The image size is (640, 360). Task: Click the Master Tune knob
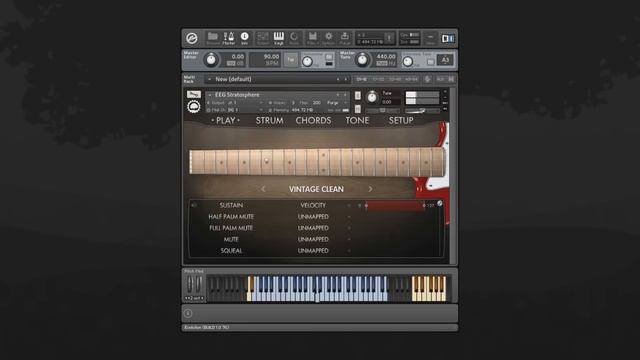[x=362, y=60]
